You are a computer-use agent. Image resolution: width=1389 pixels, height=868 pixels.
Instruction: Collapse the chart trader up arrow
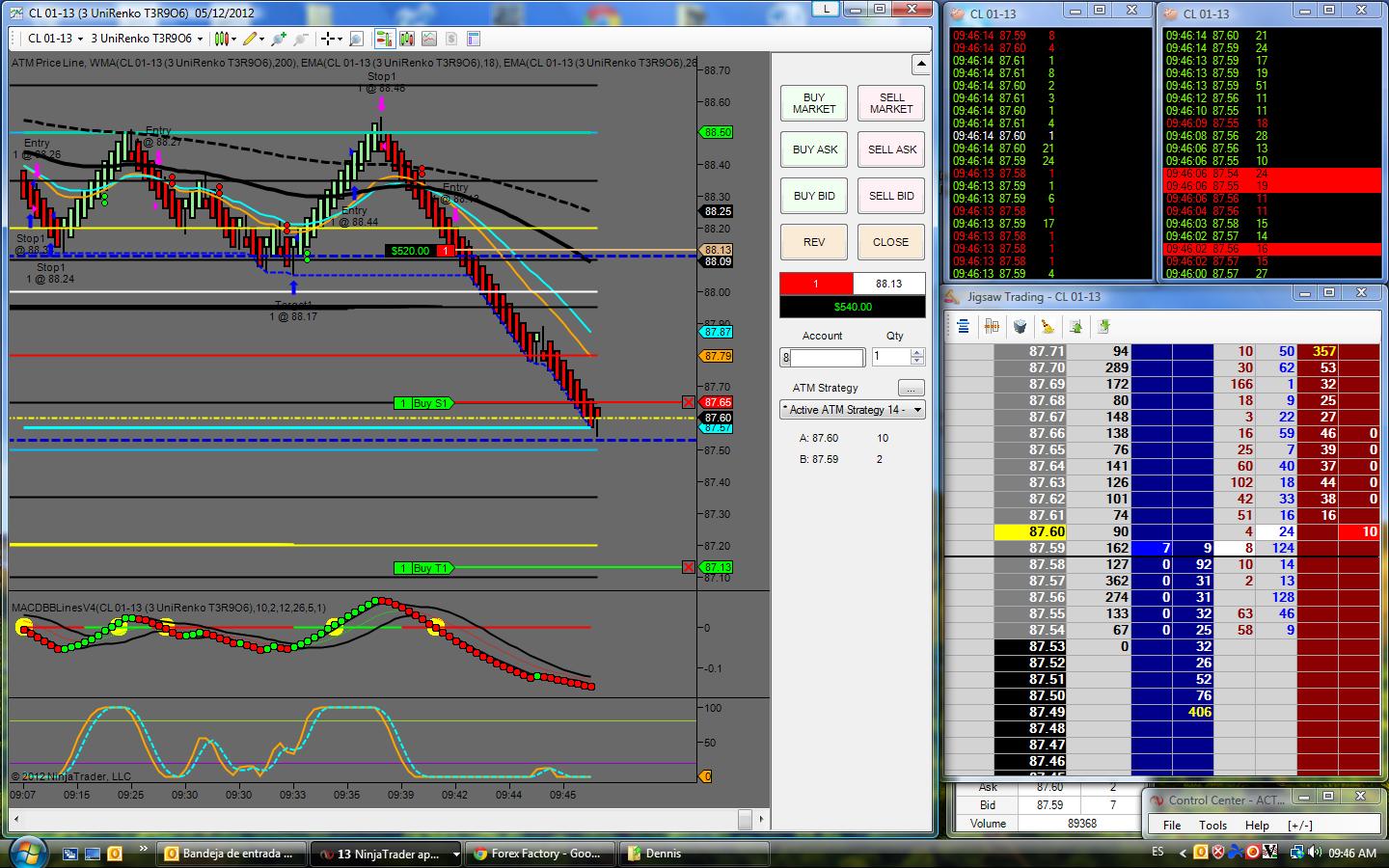point(920,65)
